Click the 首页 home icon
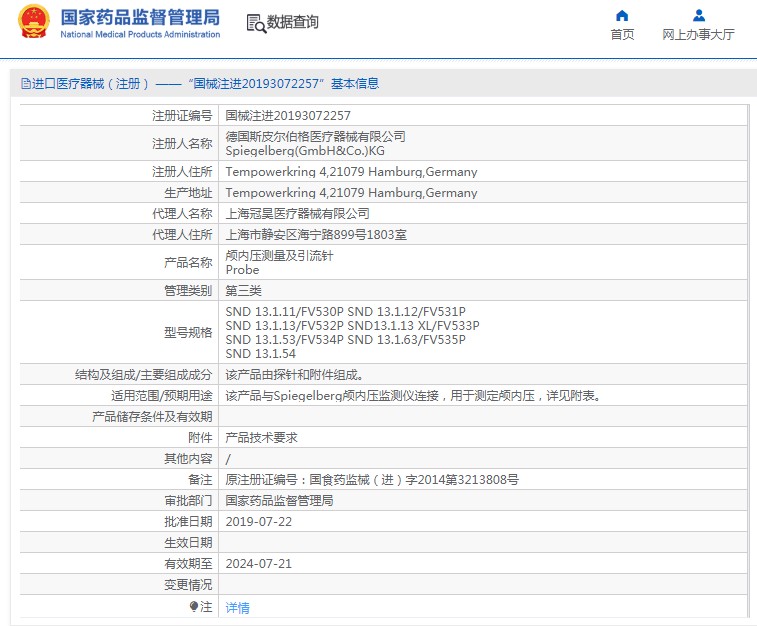The width and height of the screenshot is (757, 626). pyautogui.click(x=622, y=15)
